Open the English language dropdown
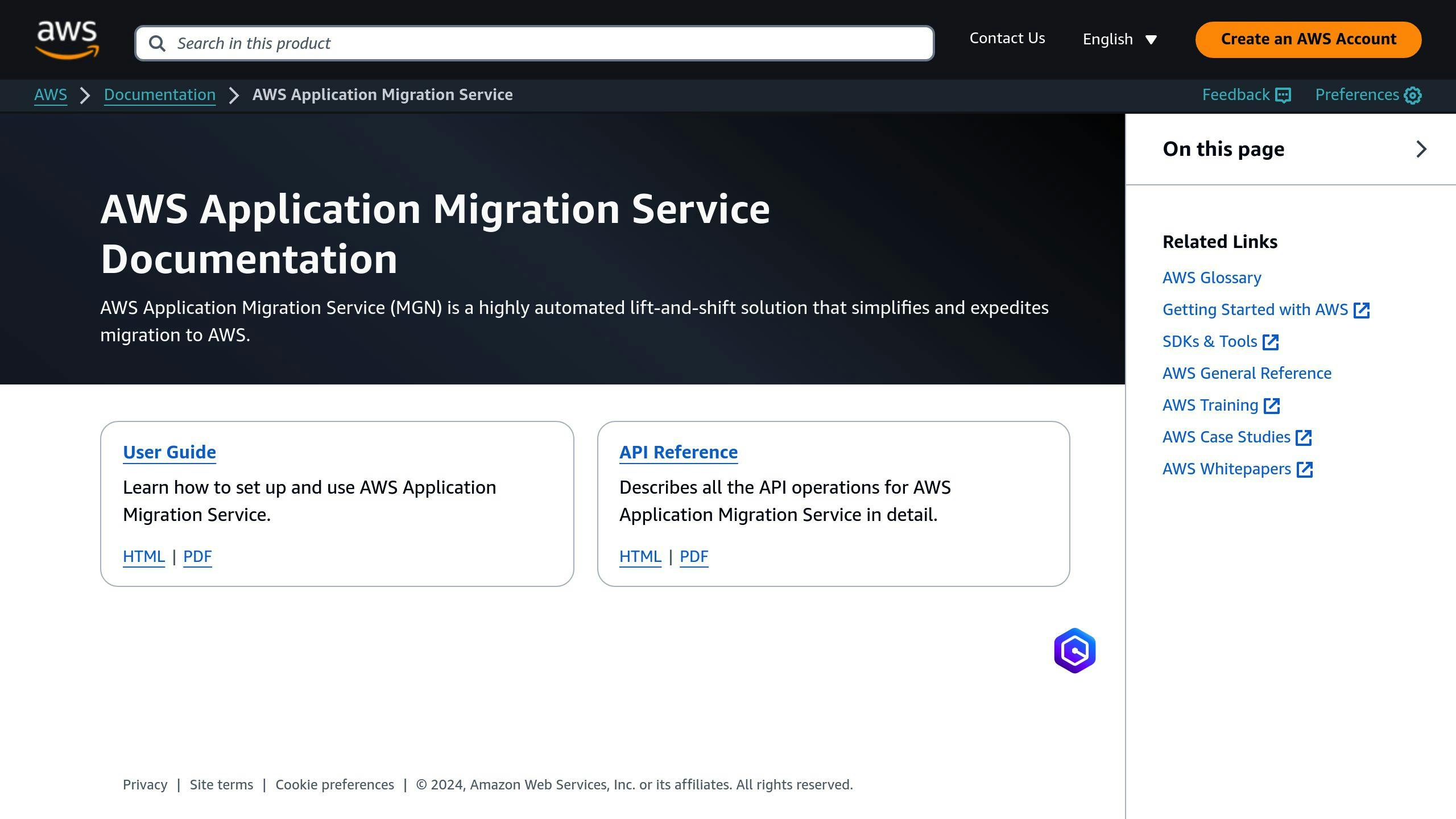This screenshot has width=1456, height=819. (x=1119, y=39)
